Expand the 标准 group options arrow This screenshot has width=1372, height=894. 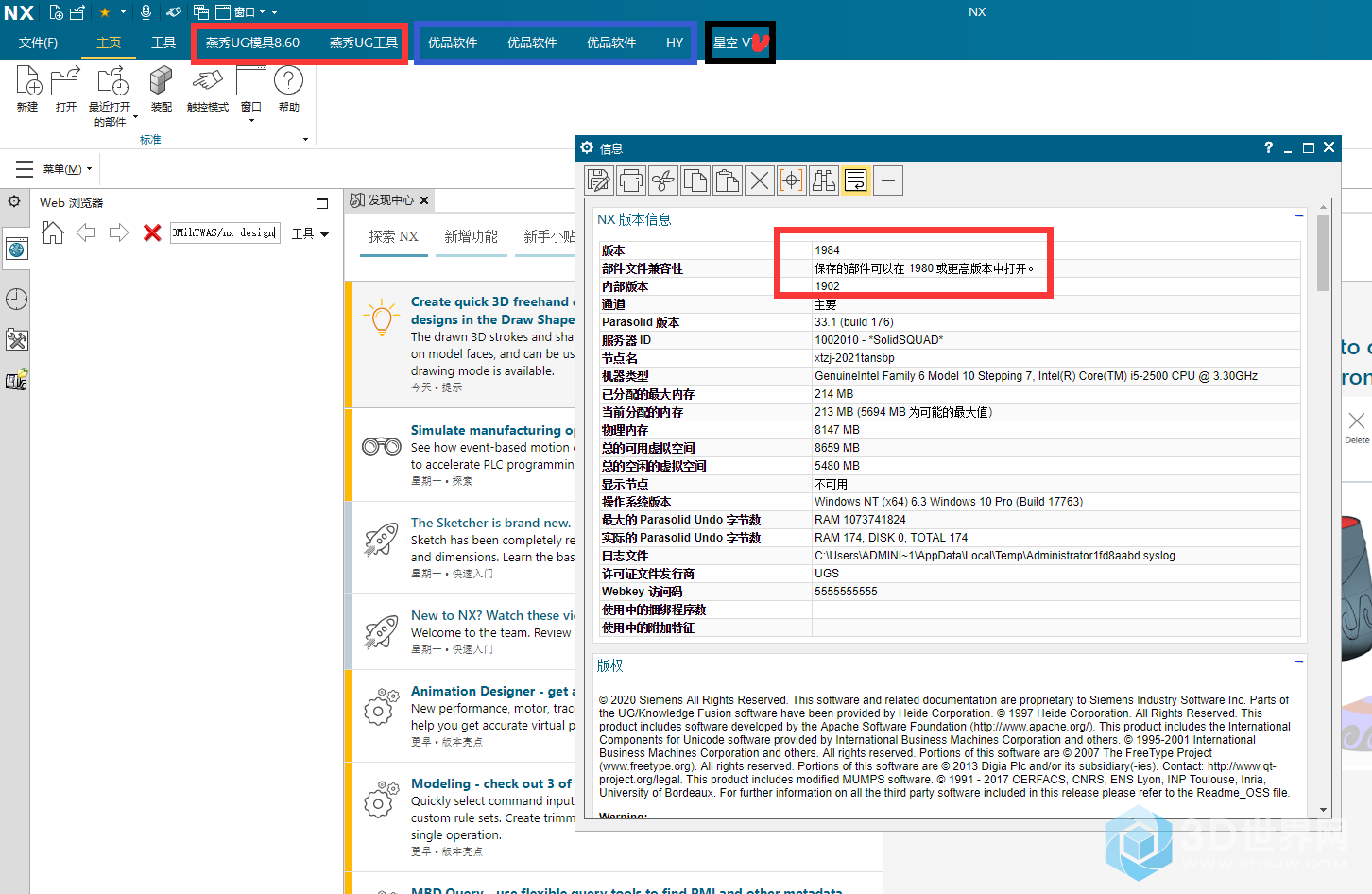(305, 139)
